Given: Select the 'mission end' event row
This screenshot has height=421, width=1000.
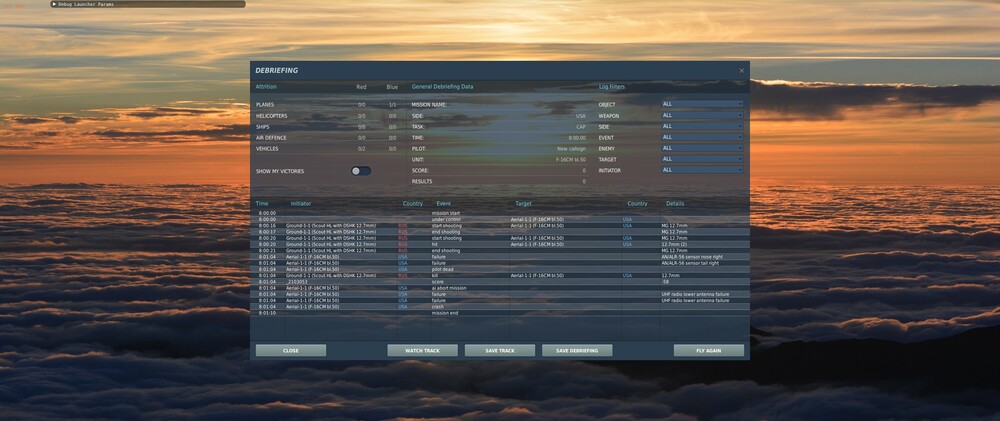Looking at the screenshot, I should point(500,313).
